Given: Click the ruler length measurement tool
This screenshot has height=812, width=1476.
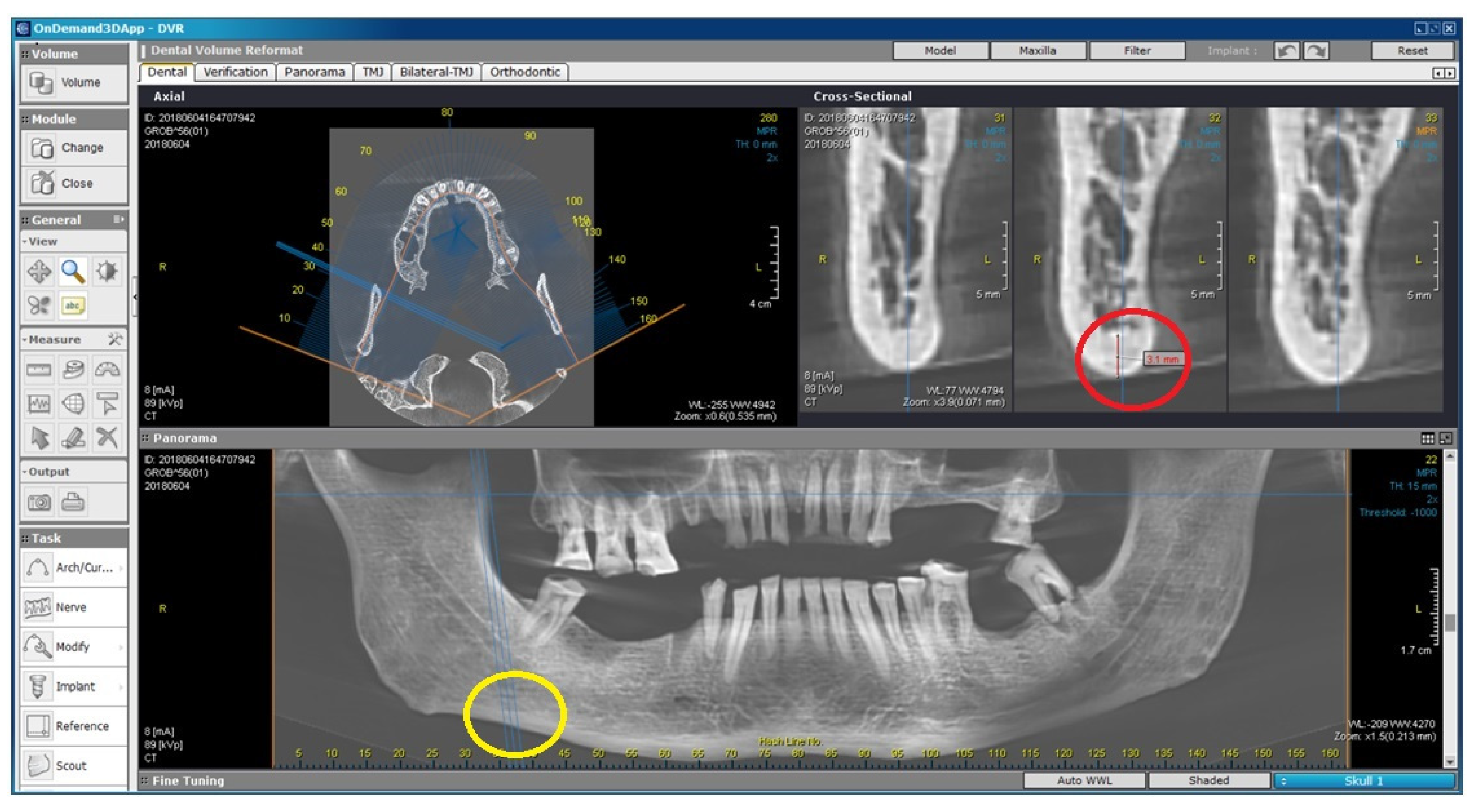Looking at the screenshot, I should click(39, 370).
